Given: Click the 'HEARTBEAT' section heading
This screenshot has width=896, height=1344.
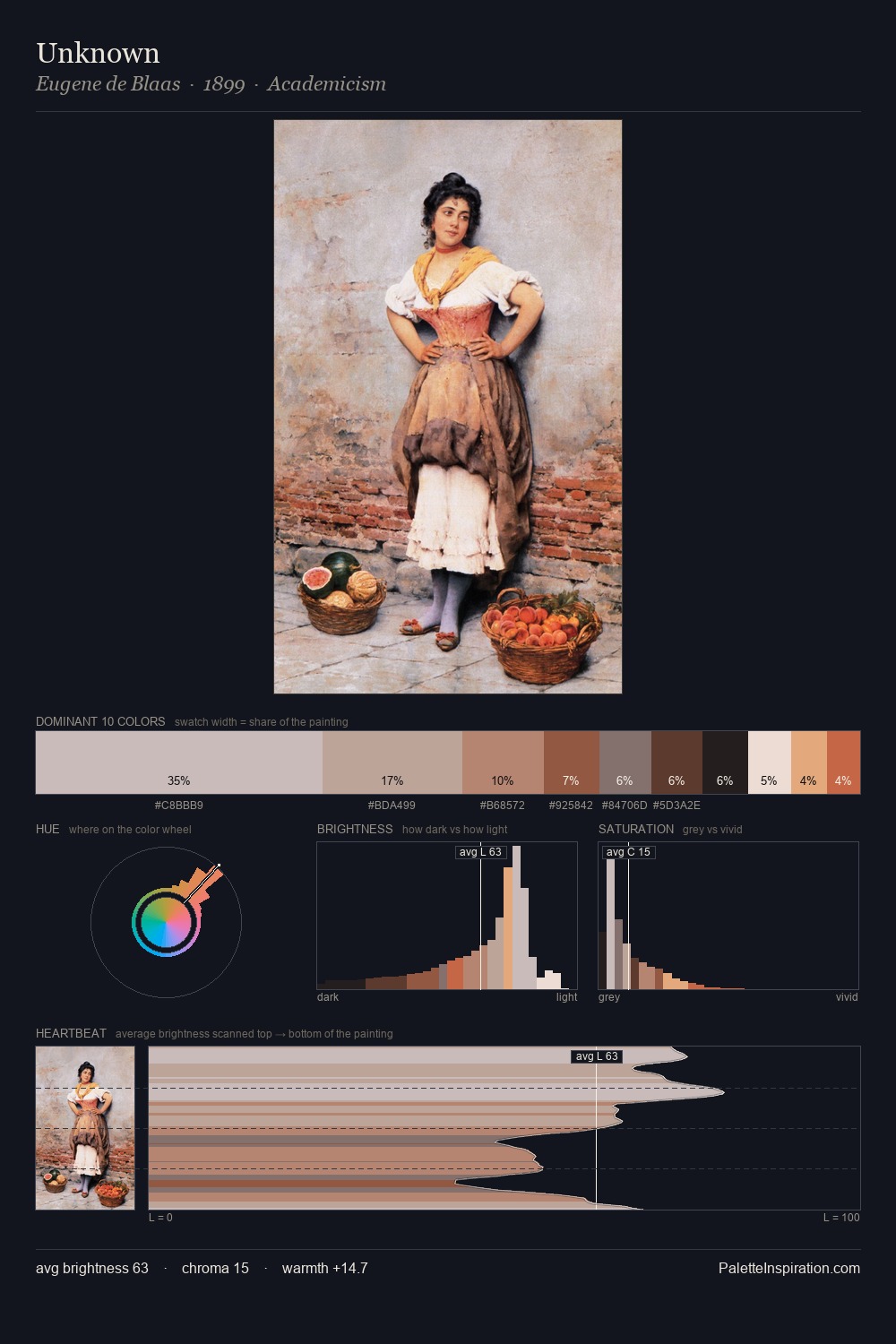Looking at the screenshot, I should (71, 1033).
